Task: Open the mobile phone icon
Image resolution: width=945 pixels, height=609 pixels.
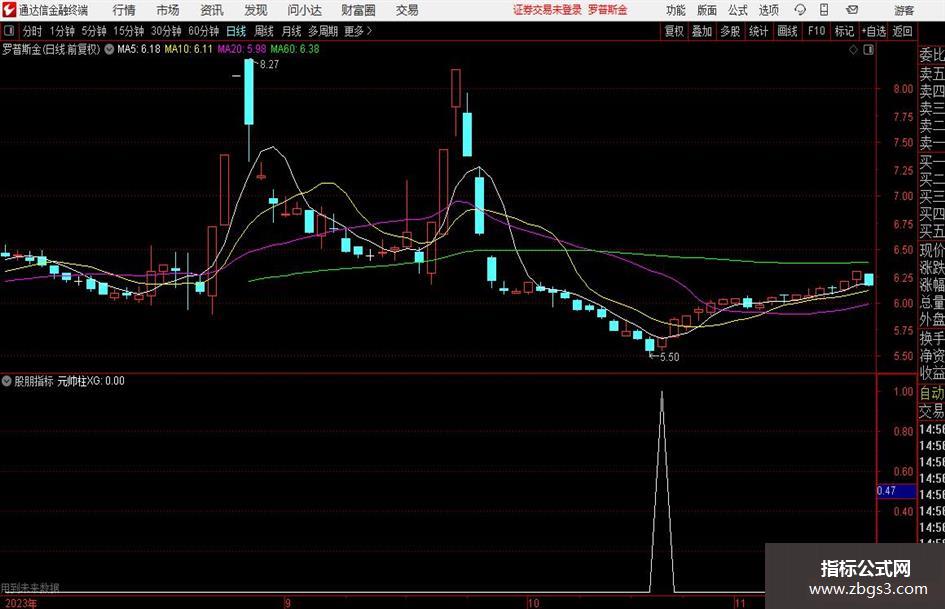Action: click(824, 10)
